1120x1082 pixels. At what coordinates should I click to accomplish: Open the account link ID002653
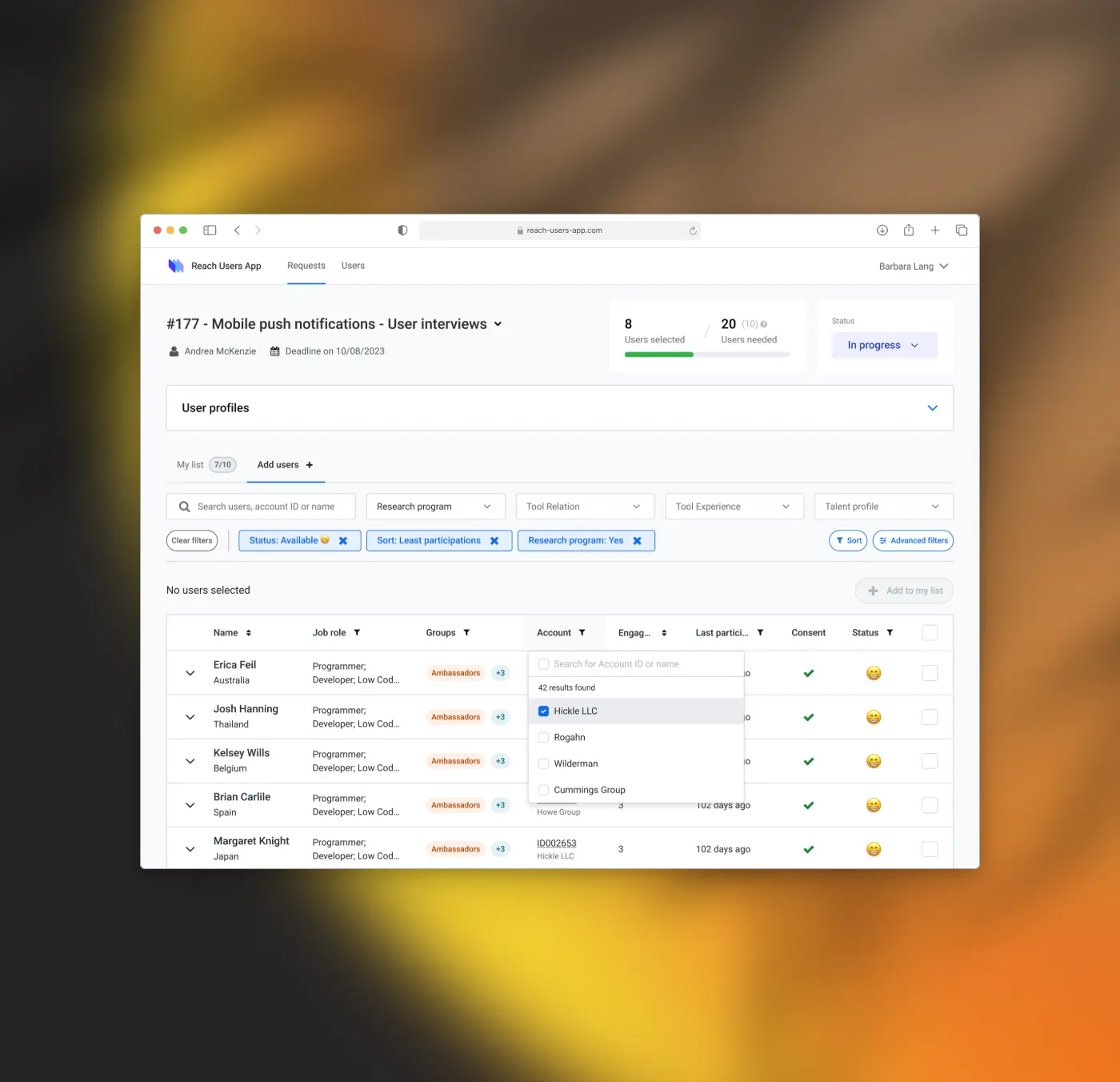point(557,844)
